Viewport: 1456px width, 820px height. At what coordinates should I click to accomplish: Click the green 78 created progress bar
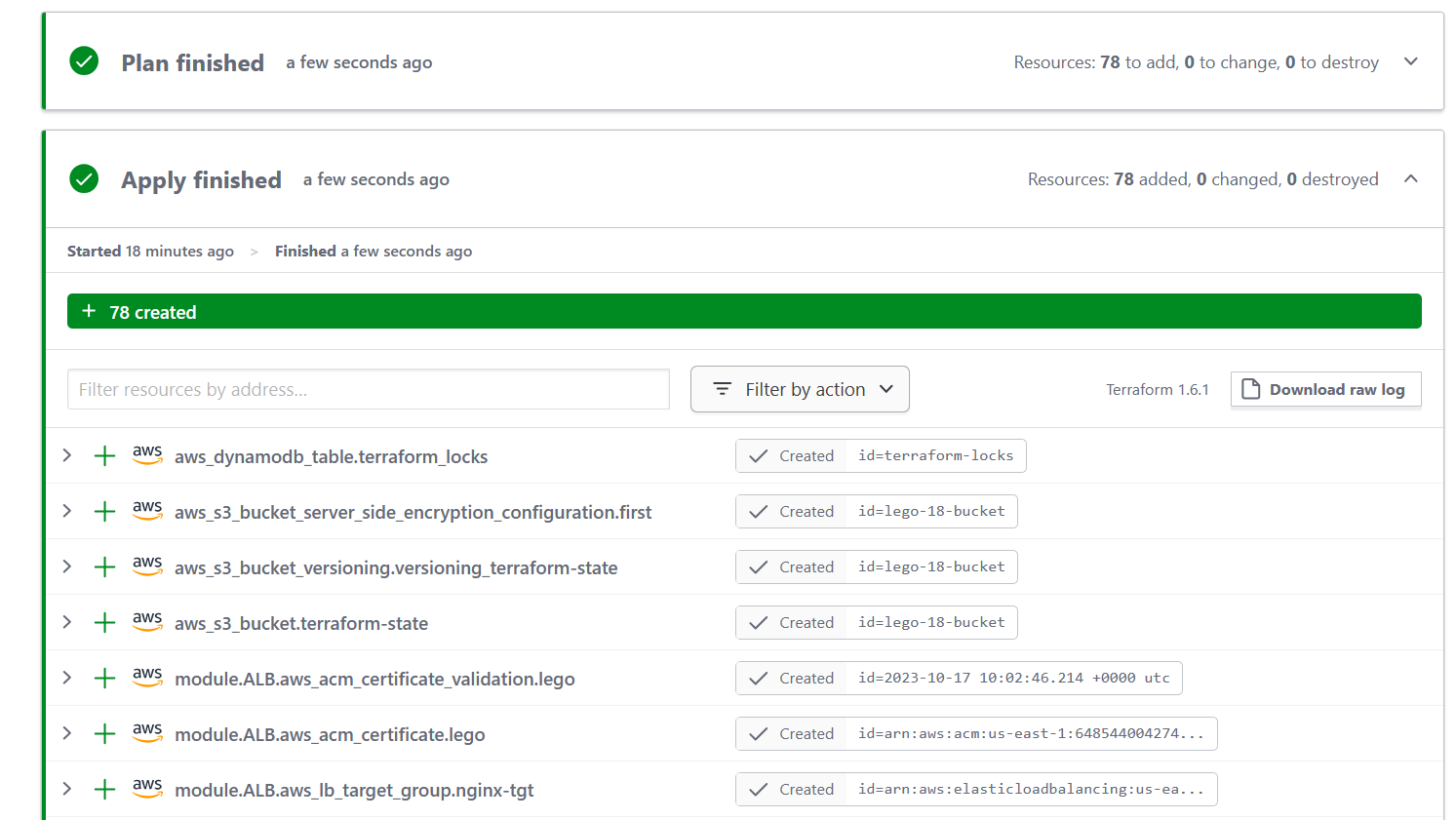(x=745, y=310)
